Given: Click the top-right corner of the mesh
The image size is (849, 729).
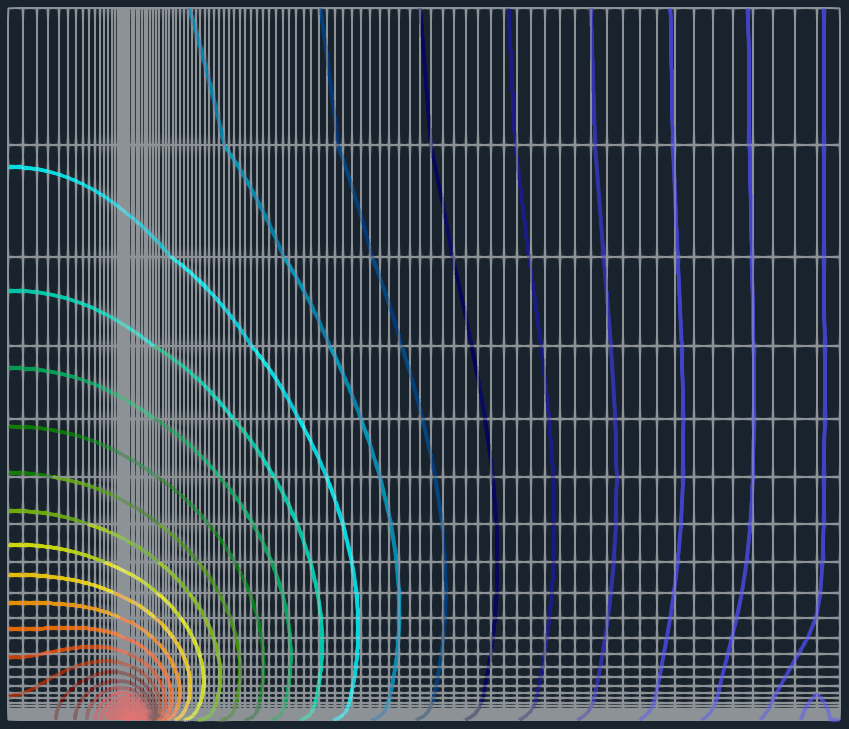Looking at the screenshot, I should (838, 9).
